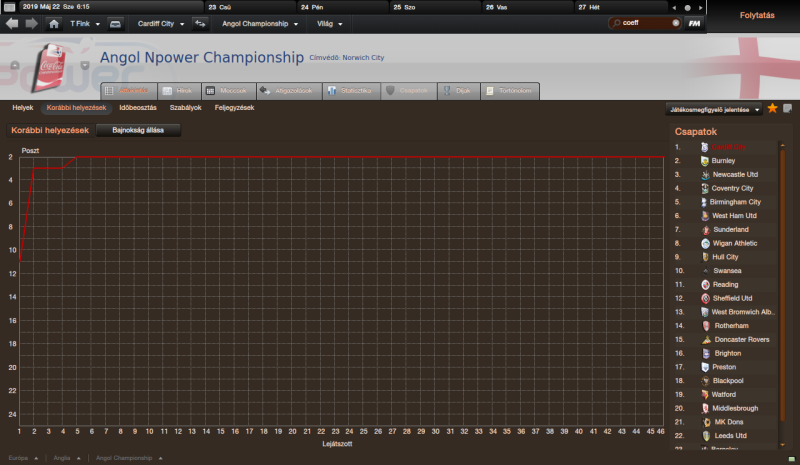The image size is (800, 465).
Task: Select West Ham Utd in team list
Action: [734, 215]
